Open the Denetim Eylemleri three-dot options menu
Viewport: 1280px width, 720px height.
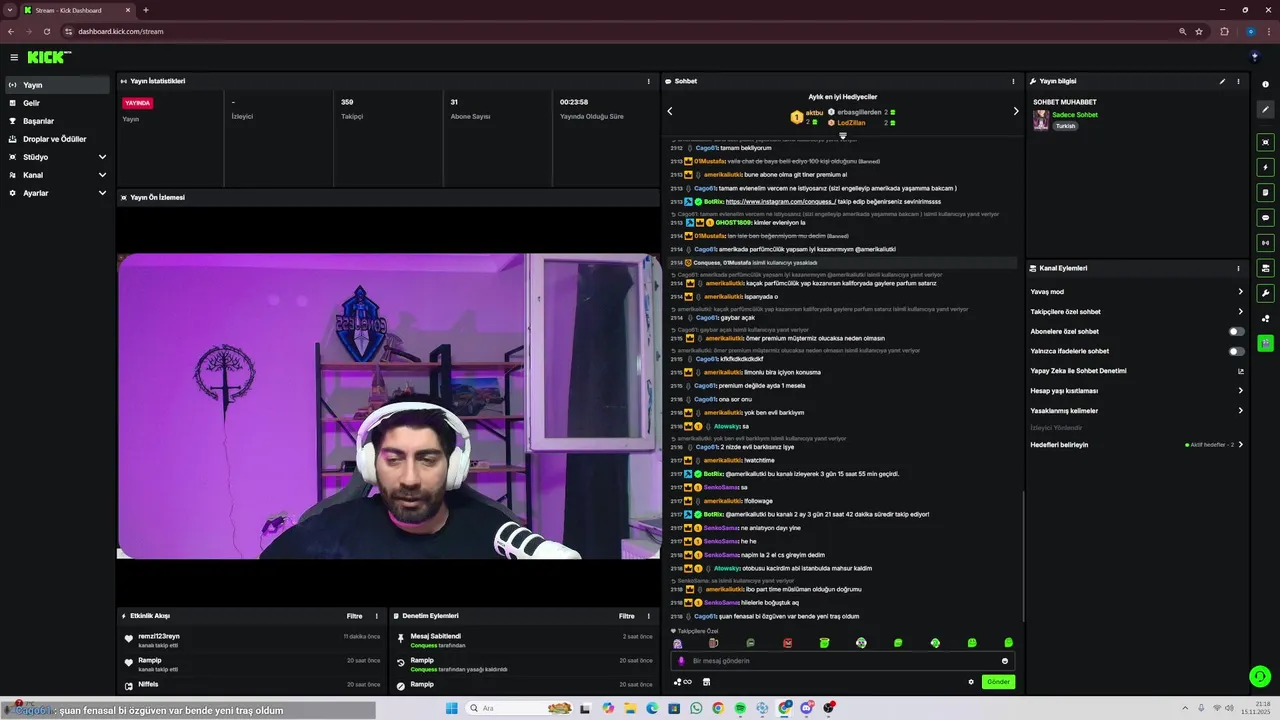coord(649,616)
